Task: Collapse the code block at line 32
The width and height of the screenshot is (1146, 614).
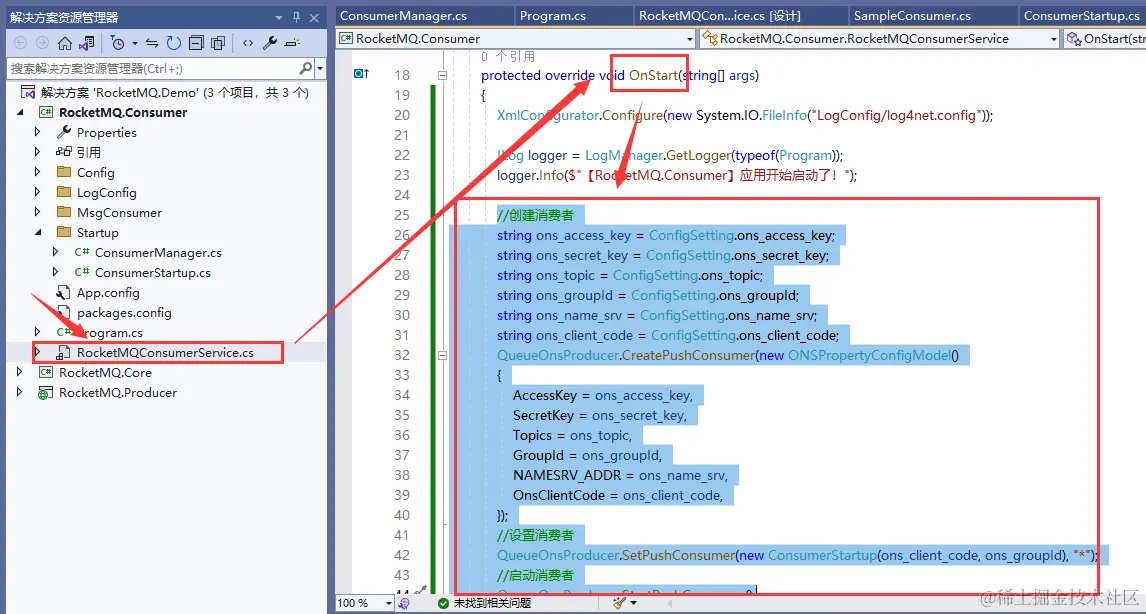Action: click(441, 355)
